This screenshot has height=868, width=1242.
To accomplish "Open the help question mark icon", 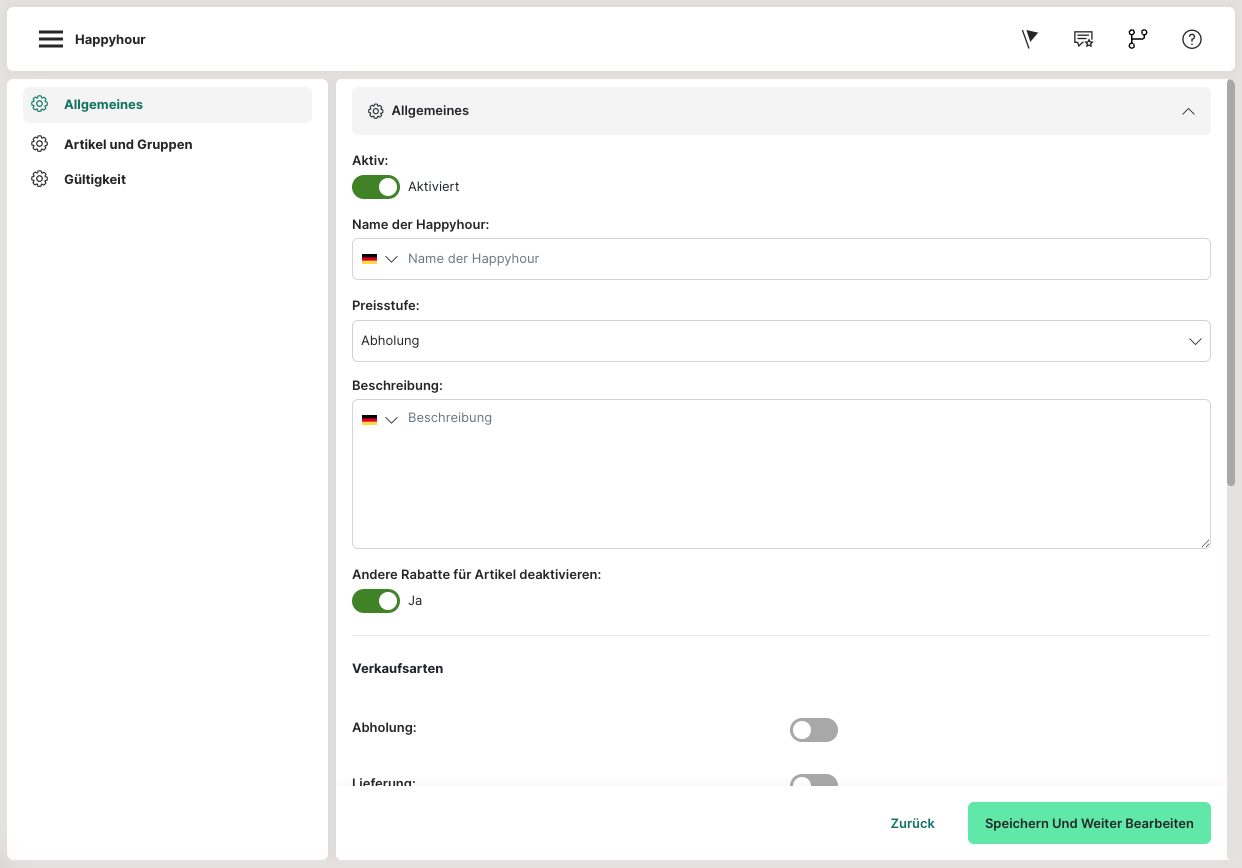I will [1191, 39].
